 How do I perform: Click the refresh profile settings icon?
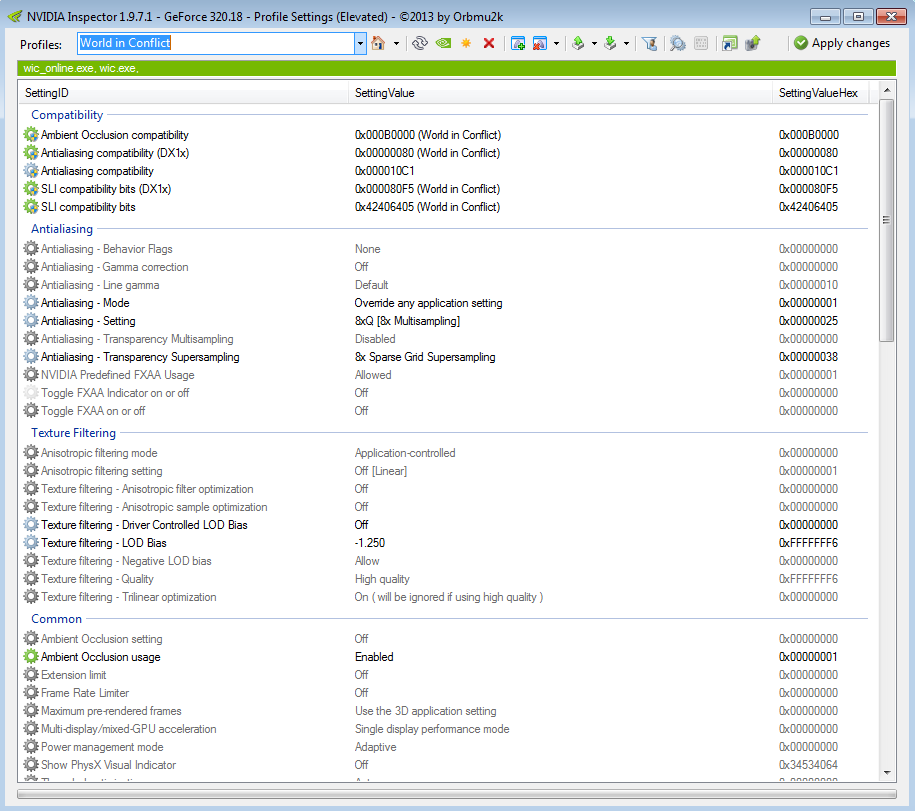point(420,43)
